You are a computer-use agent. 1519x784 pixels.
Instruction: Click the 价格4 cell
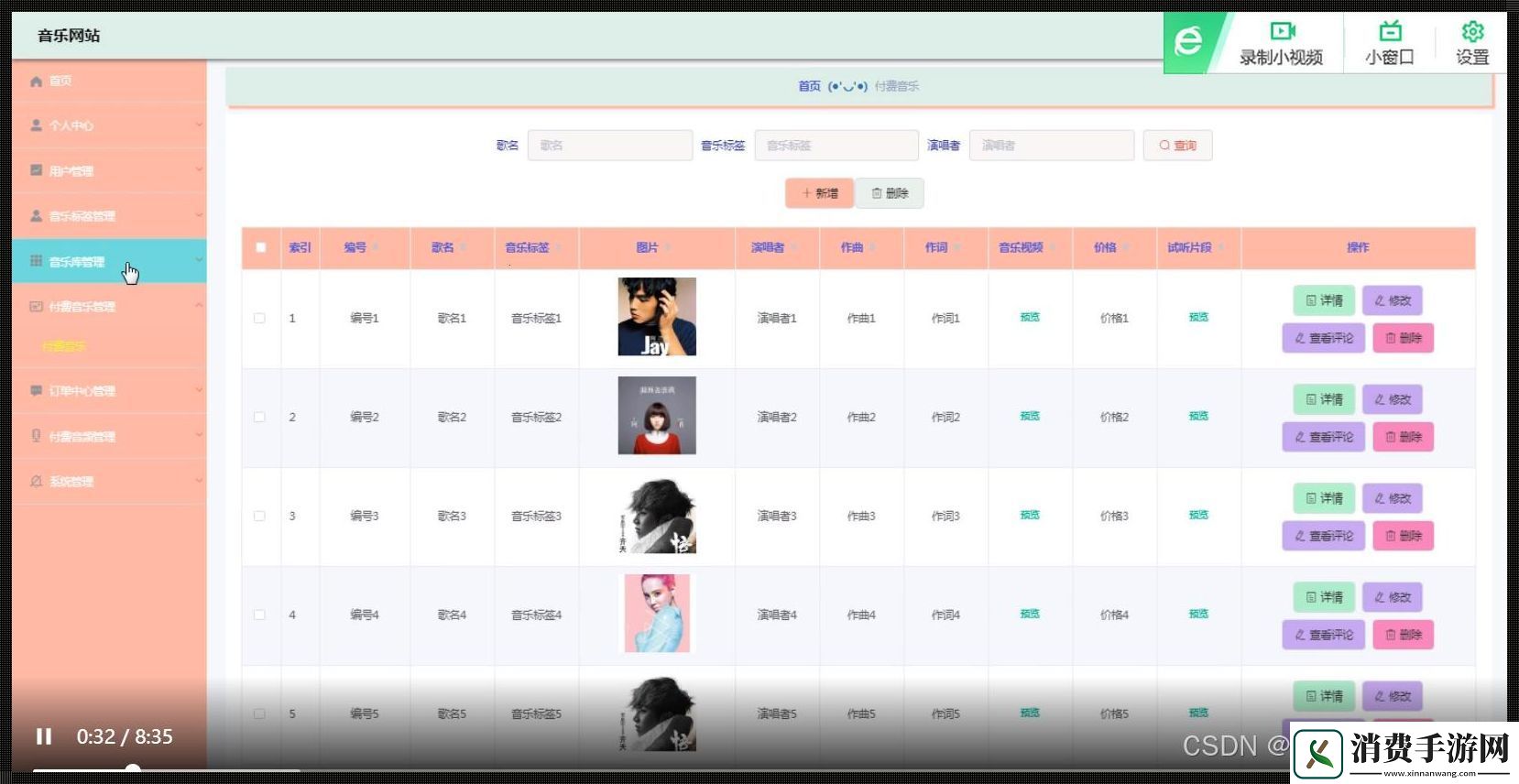[1114, 615]
